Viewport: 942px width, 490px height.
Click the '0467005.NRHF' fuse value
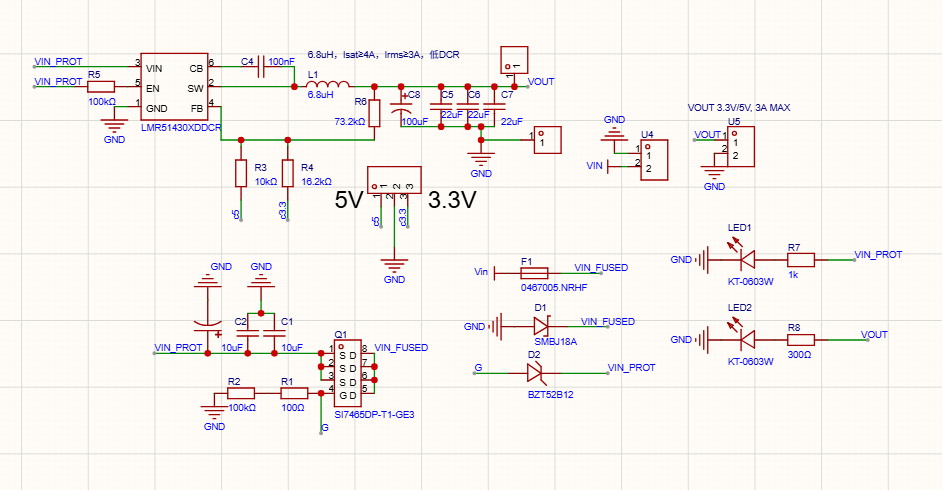click(554, 288)
